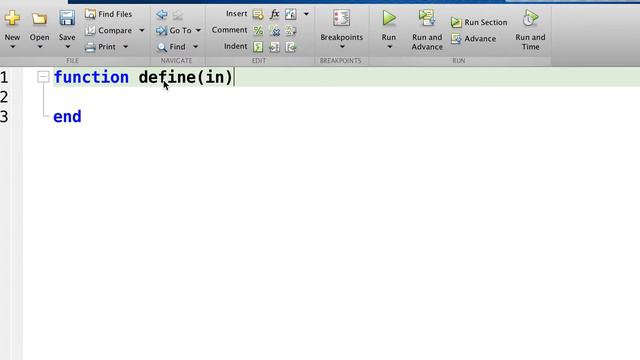
Task: Click line number 3 in the gutter
Action: 4,117
